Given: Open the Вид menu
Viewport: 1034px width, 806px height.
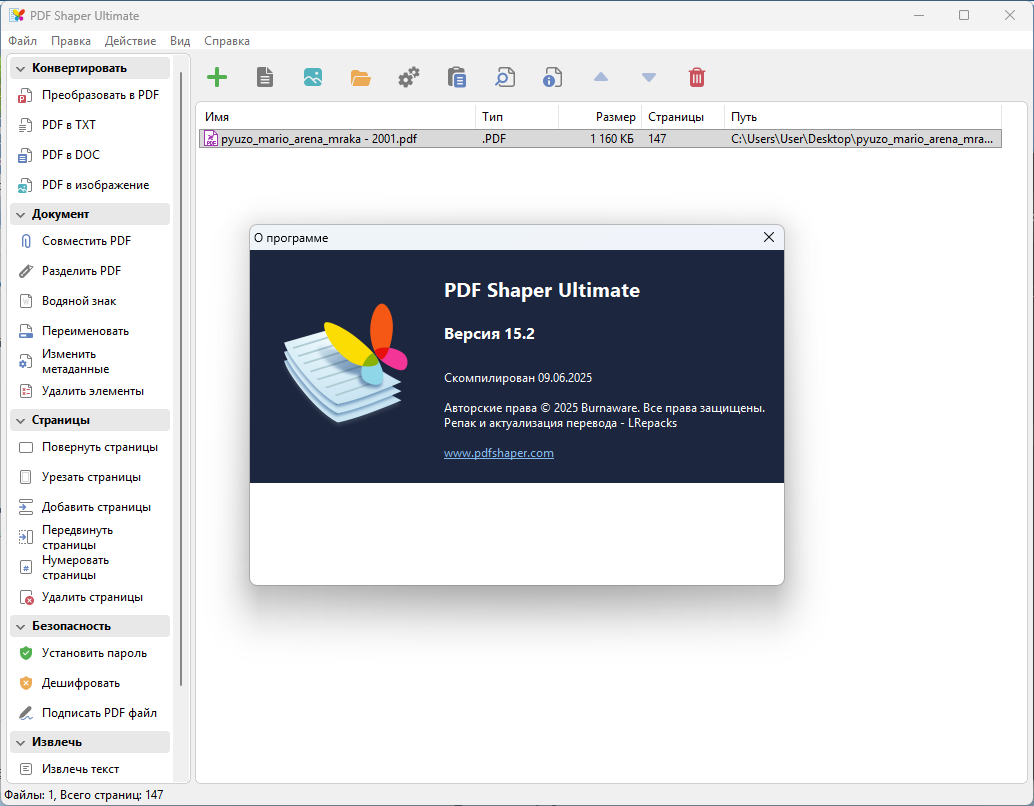Looking at the screenshot, I should (x=180, y=41).
